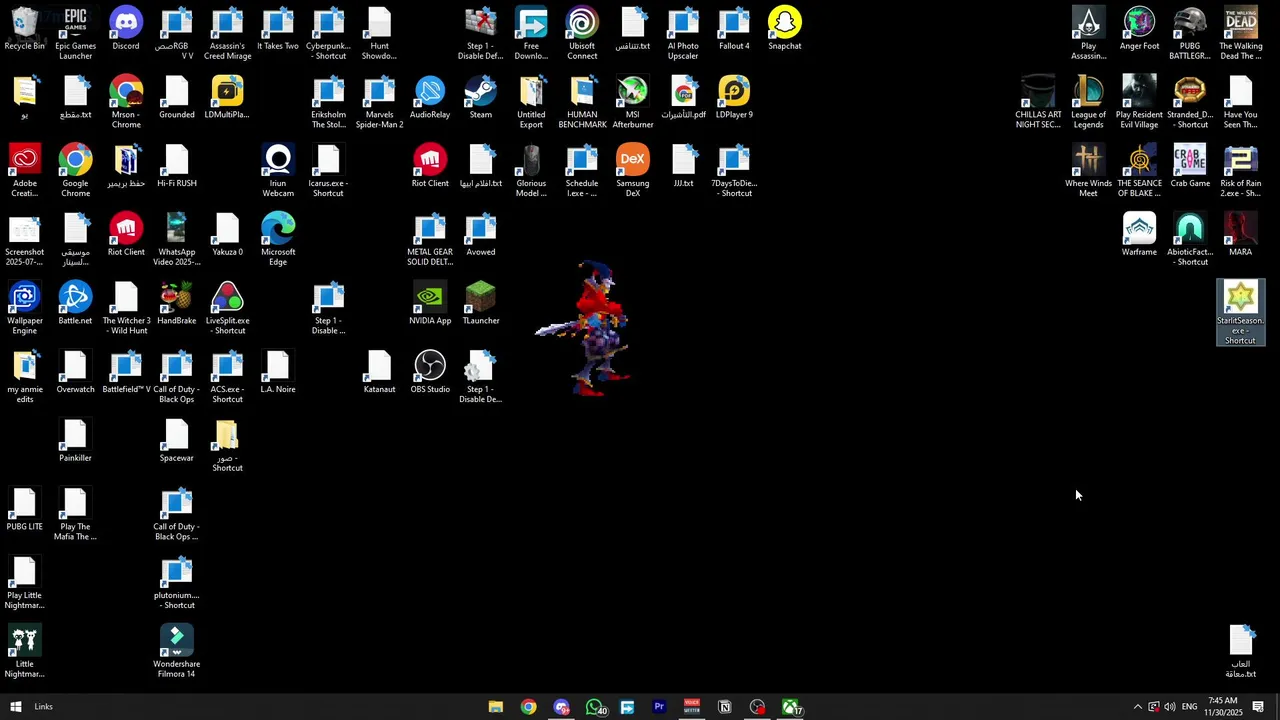Screen dimensions: 1280x720
Task: Switch the ENG input language indicator
Action: 1189,707
